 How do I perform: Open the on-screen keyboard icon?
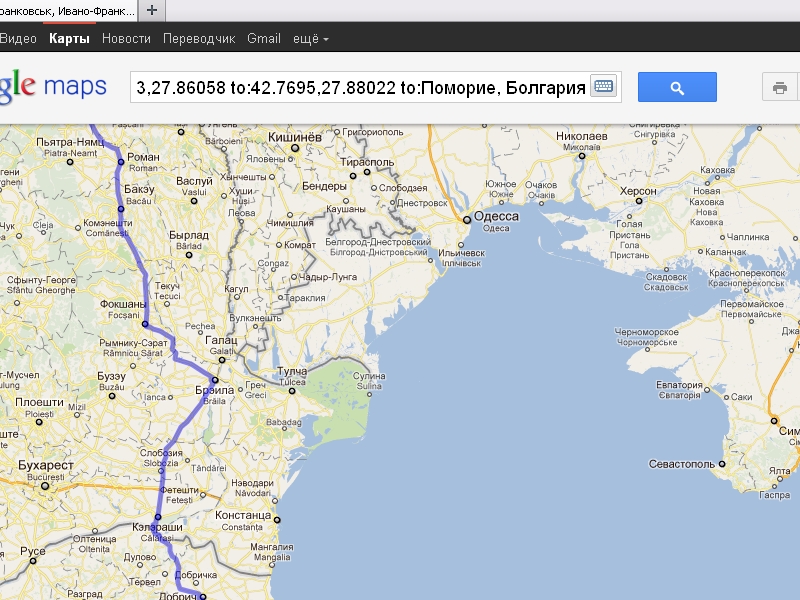[603, 87]
